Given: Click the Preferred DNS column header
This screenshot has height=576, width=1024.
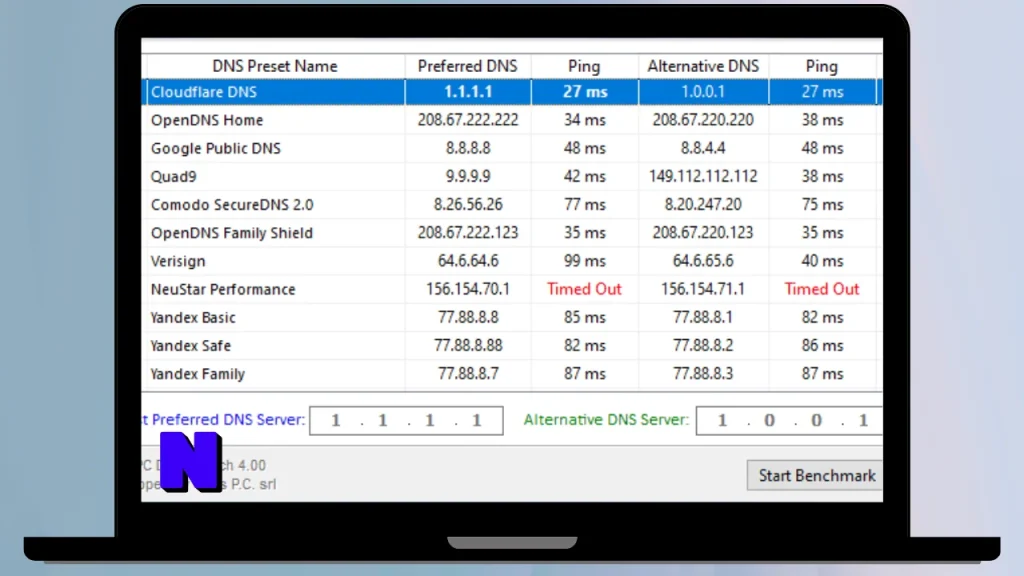Looking at the screenshot, I should 468,66.
